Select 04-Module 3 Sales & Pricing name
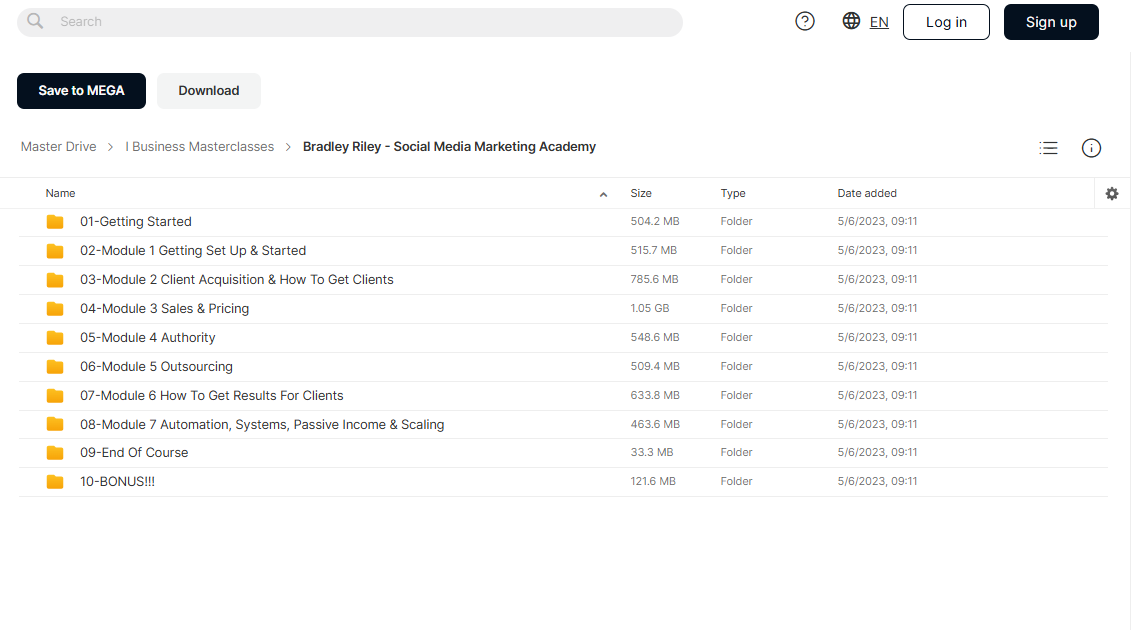 point(164,308)
